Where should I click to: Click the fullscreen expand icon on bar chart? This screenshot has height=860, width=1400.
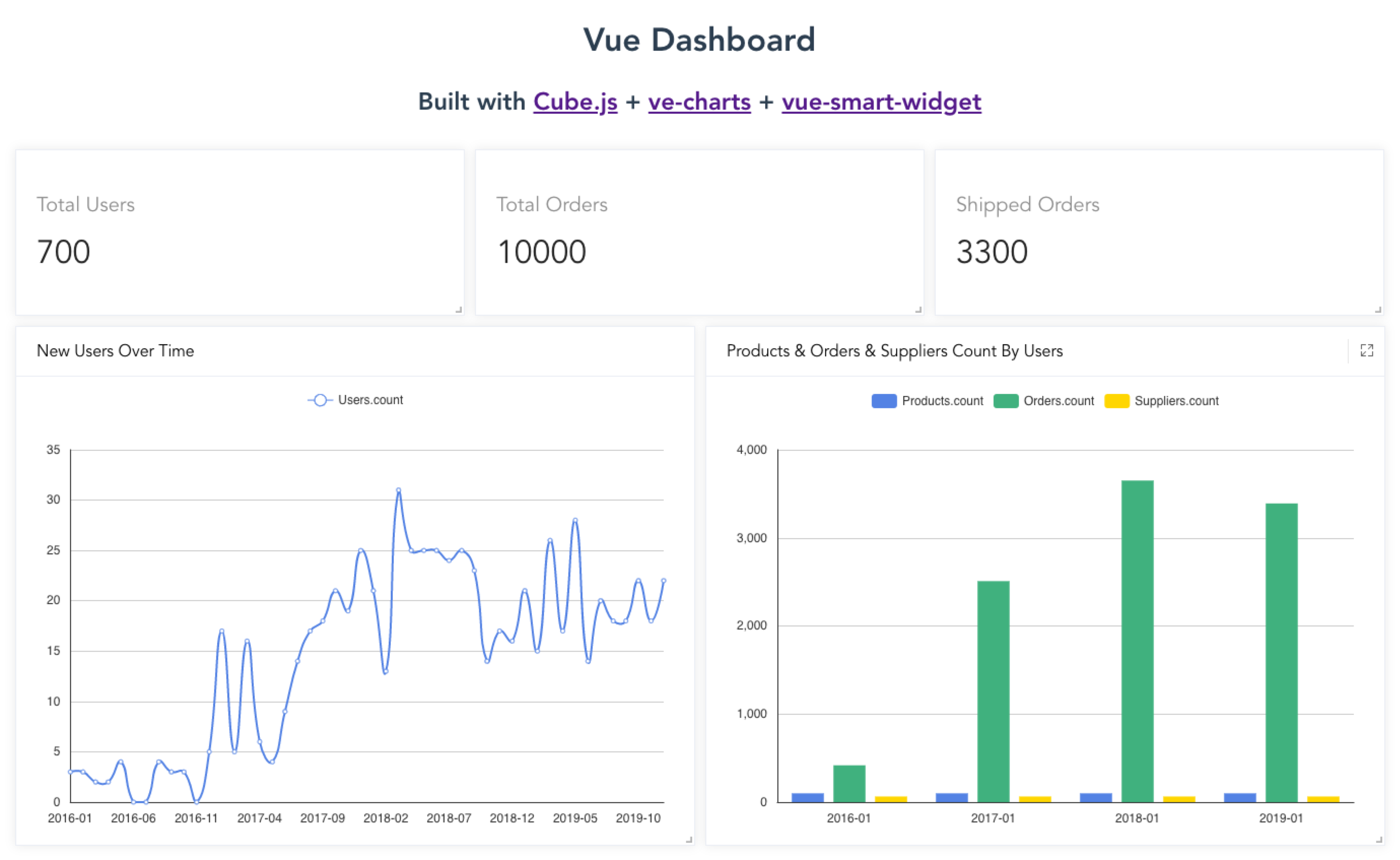[1367, 350]
